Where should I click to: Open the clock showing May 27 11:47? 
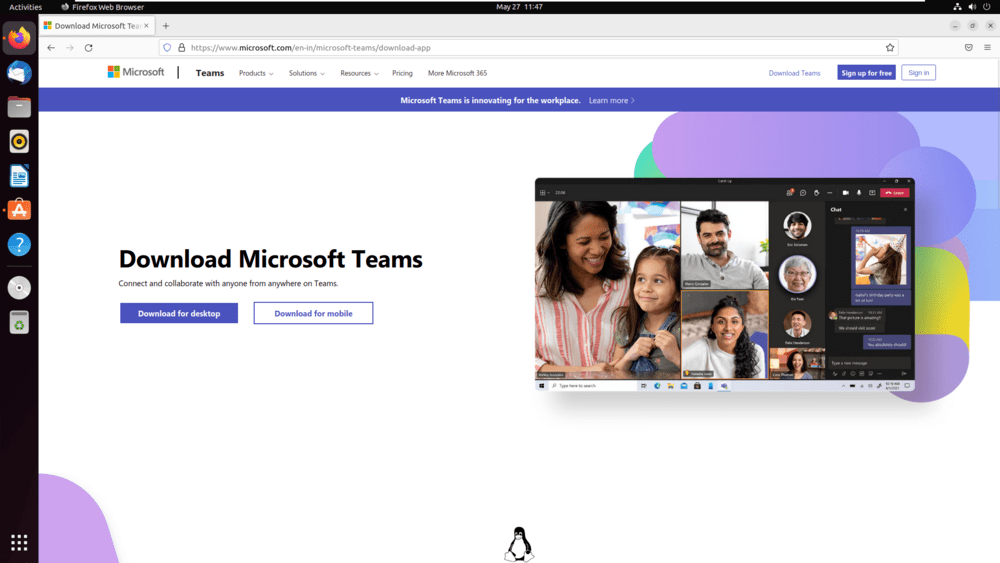pos(519,7)
